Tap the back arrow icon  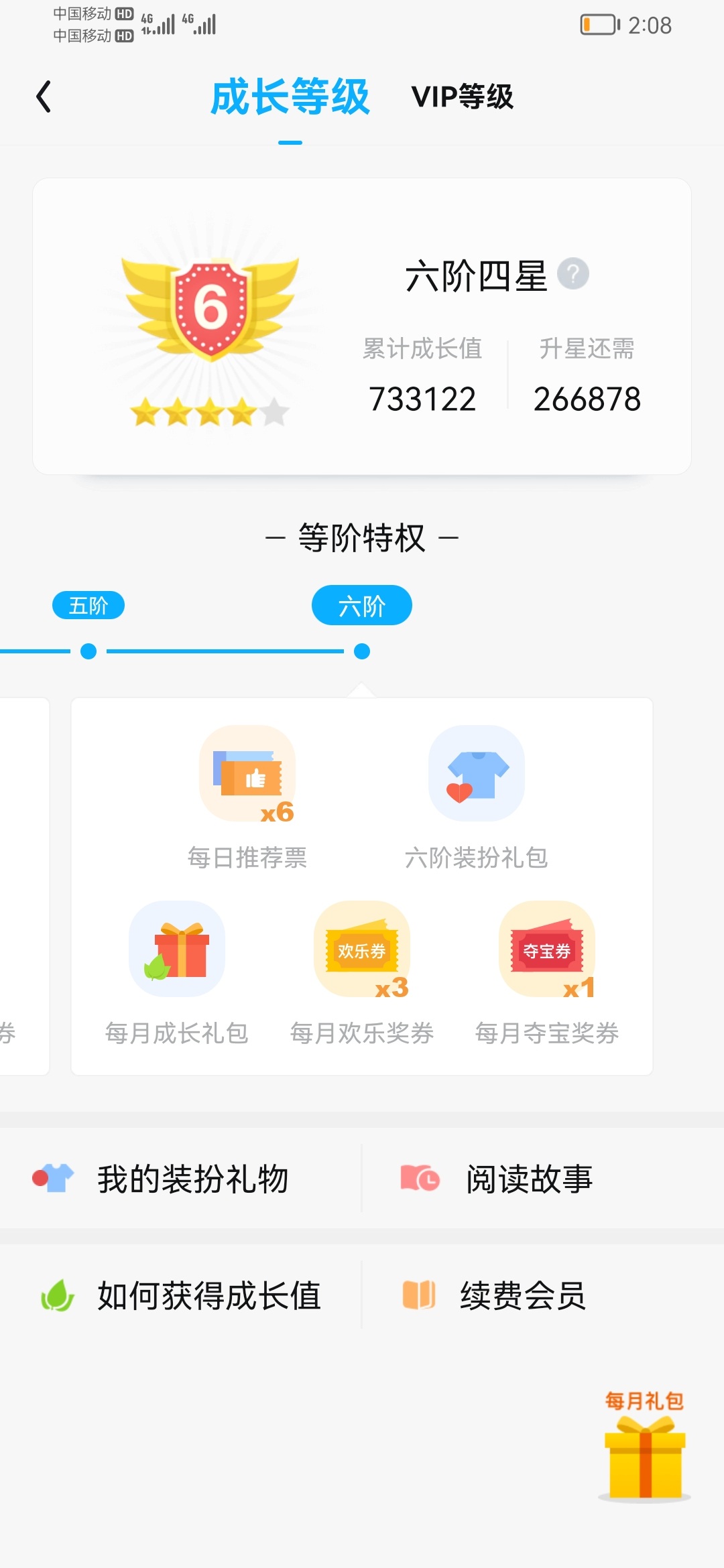(x=44, y=96)
